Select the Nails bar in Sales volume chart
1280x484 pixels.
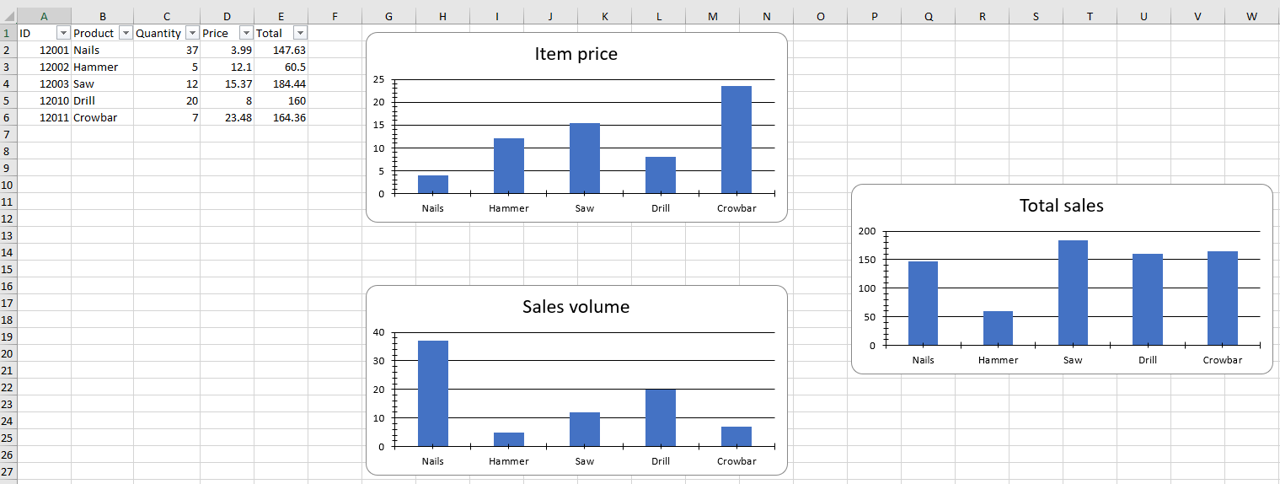click(432, 393)
